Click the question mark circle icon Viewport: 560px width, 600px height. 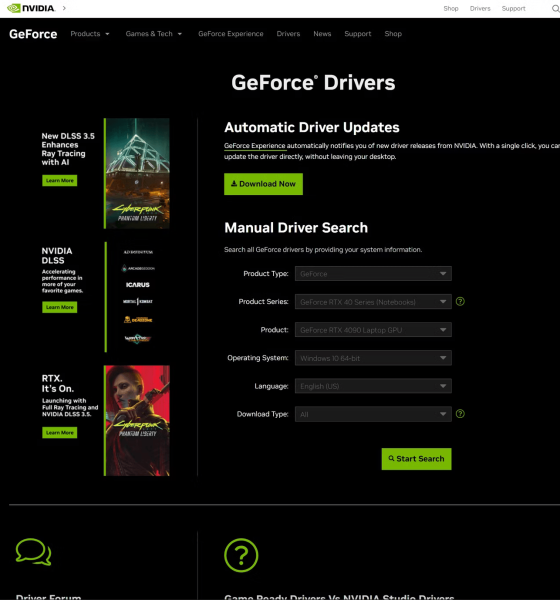tap(241, 555)
